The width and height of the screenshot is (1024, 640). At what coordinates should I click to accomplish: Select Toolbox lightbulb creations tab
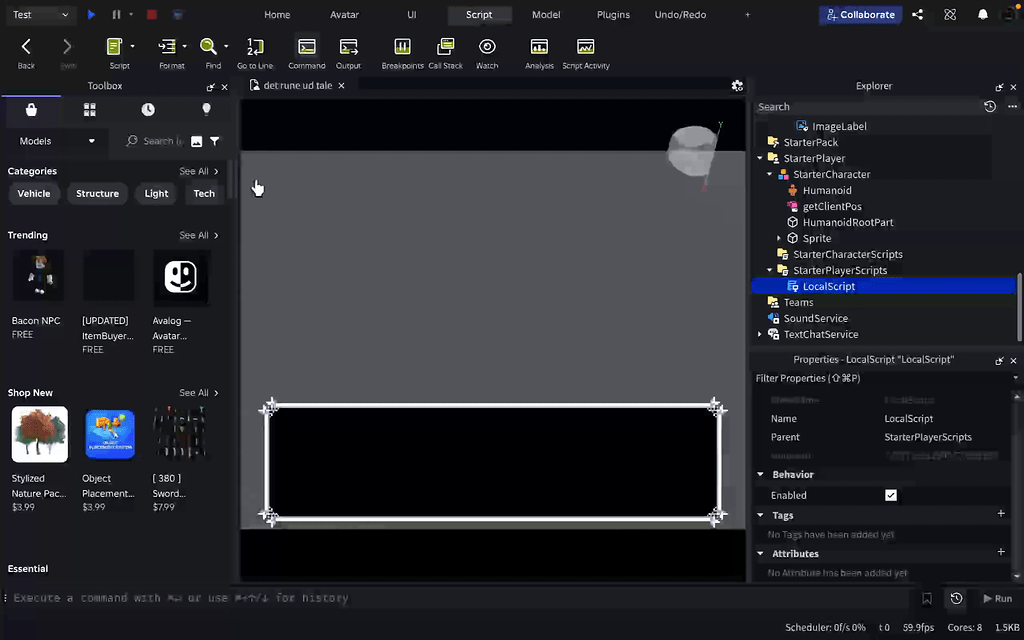click(x=206, y=110)
